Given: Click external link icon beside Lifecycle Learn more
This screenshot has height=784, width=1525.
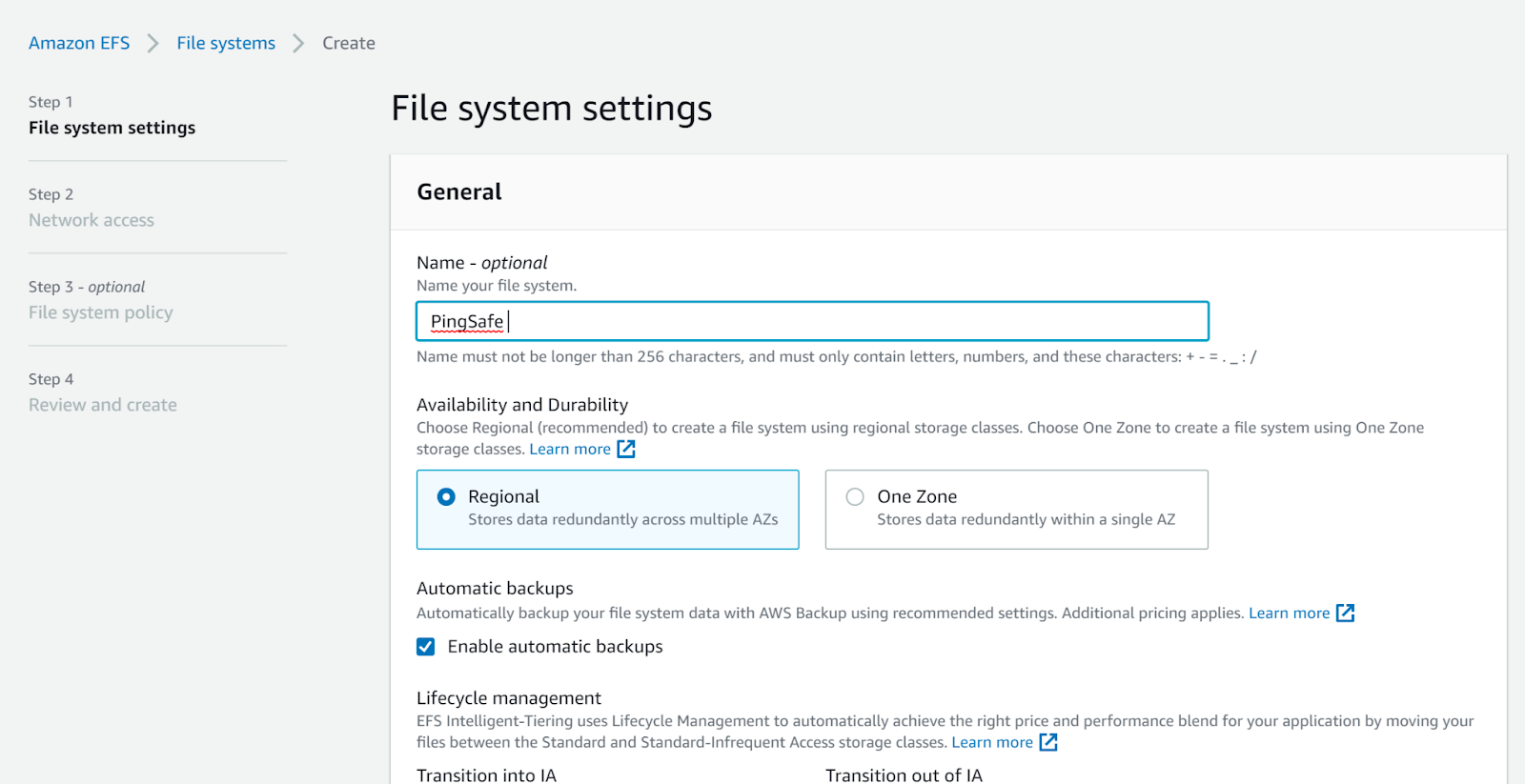Looking at the screenshot, I should 1048,742.
